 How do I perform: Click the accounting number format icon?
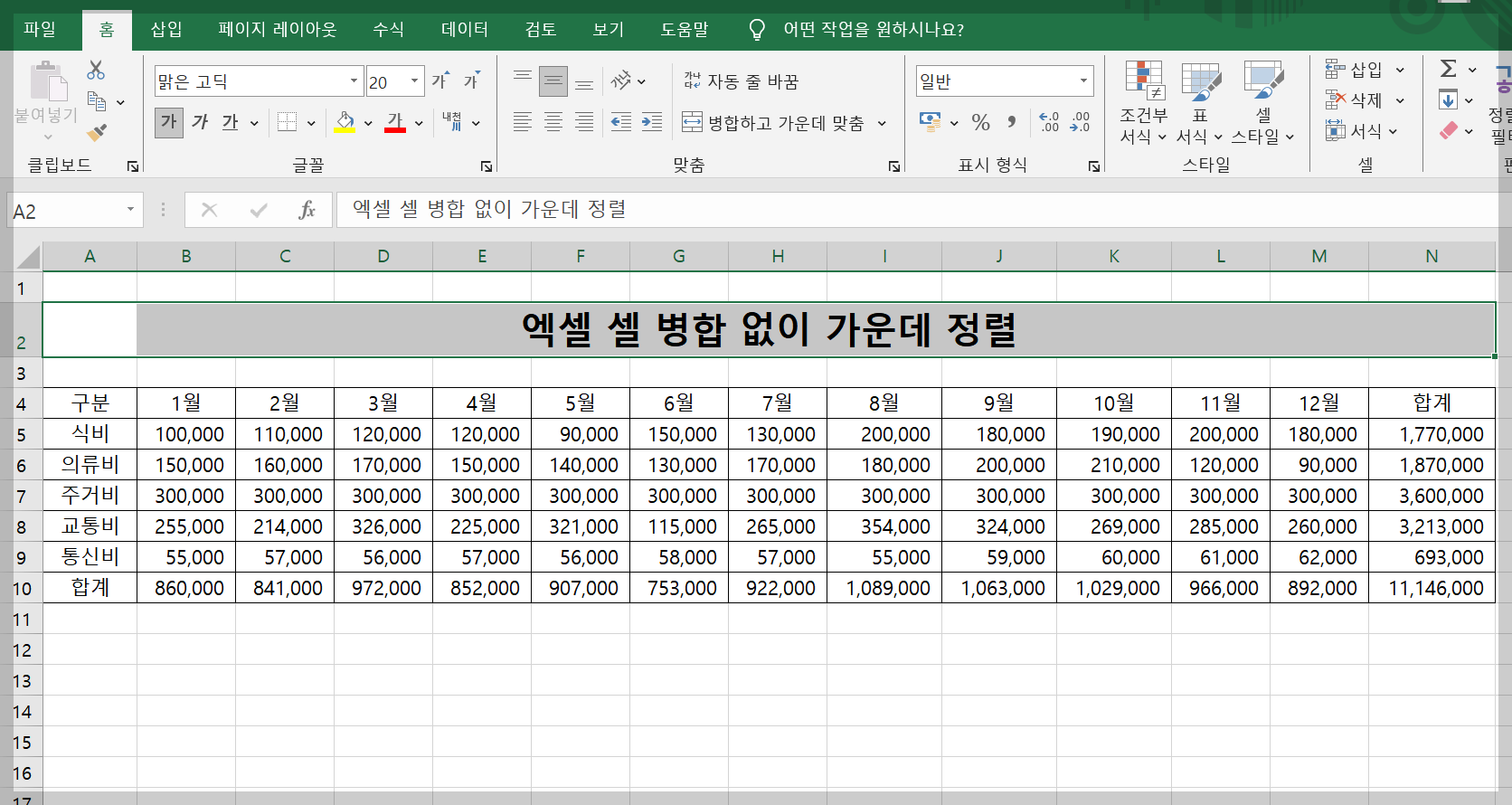930,122
